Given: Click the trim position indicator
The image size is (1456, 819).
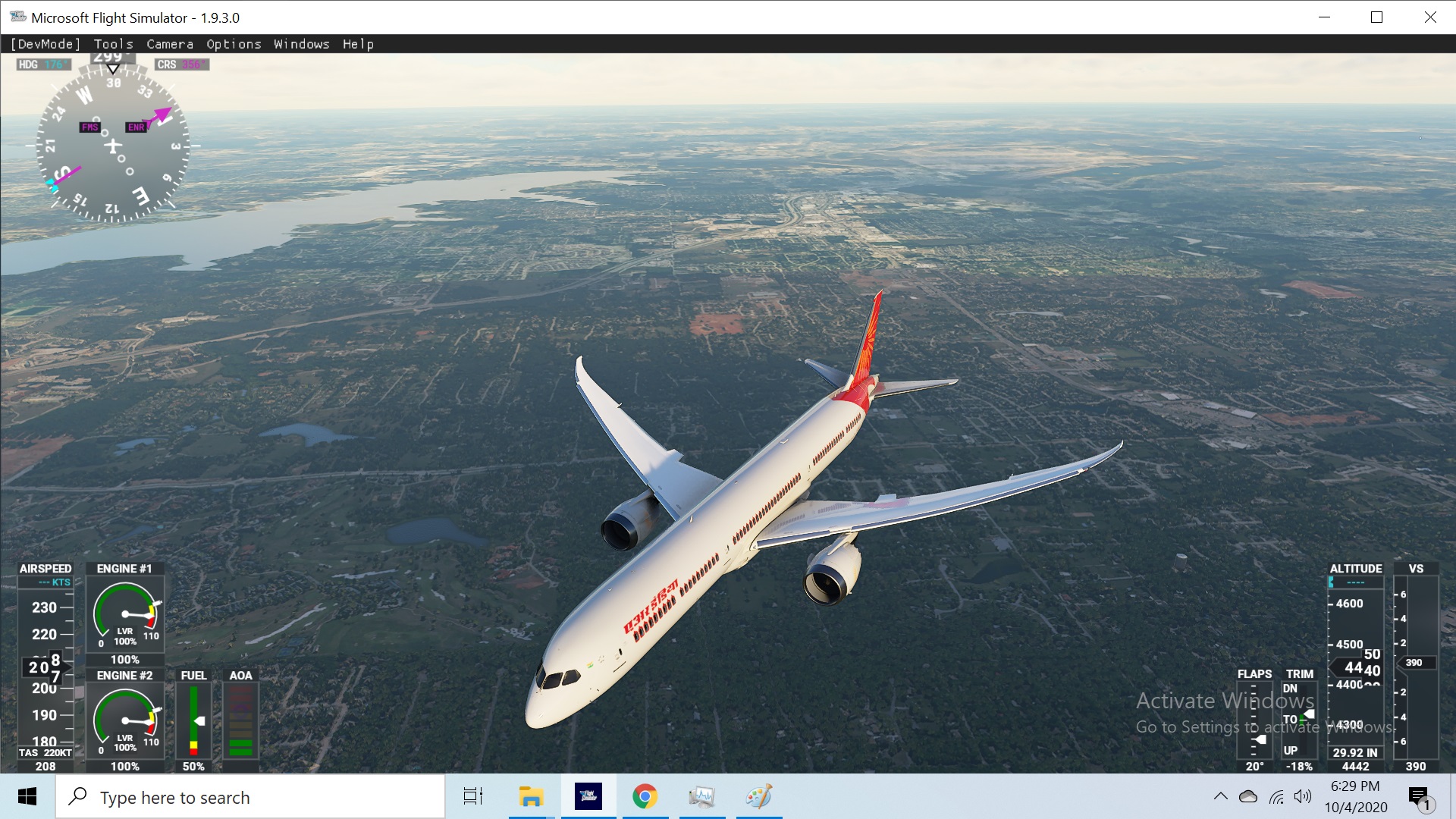Looking at the screenshot, I should click(x=1300, y=720).
